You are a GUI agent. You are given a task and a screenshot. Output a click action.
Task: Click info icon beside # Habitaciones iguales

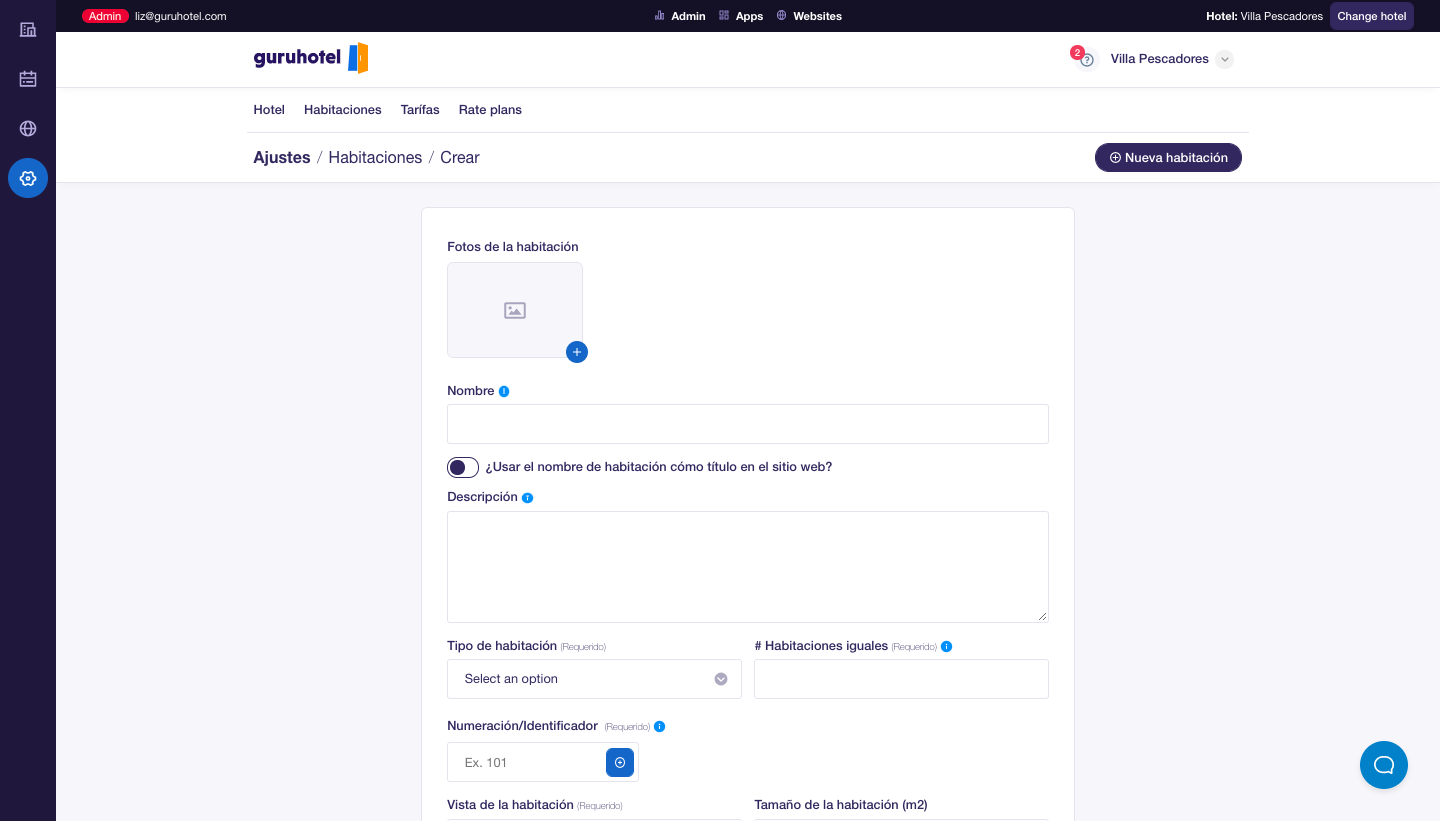[947, 646]
